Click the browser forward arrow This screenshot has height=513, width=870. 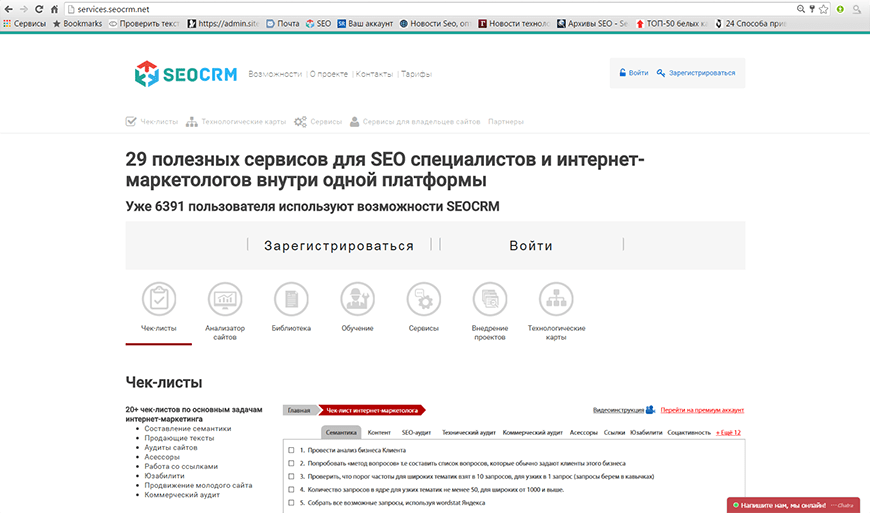pos(23,9)
